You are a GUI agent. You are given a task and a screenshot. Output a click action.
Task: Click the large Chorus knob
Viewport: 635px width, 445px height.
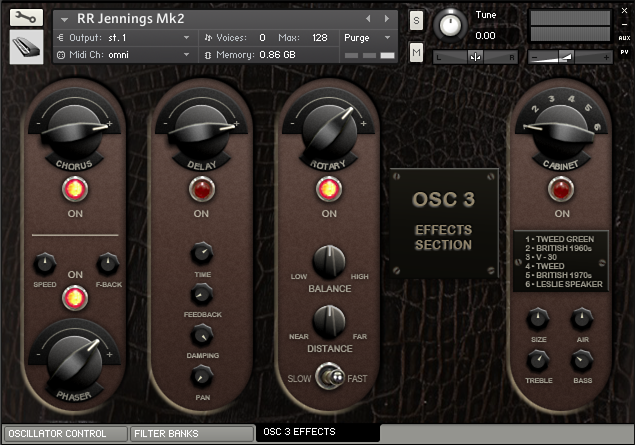[x=75, y=130]
